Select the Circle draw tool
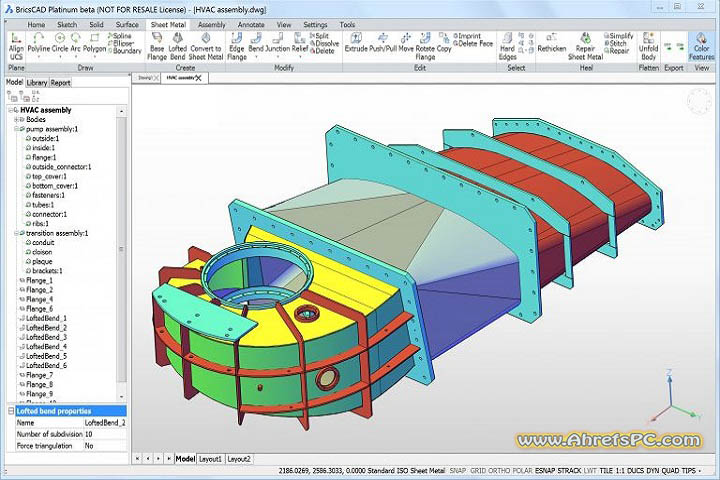The height and width of the screenshot is (480, 720). click(60, 43)
